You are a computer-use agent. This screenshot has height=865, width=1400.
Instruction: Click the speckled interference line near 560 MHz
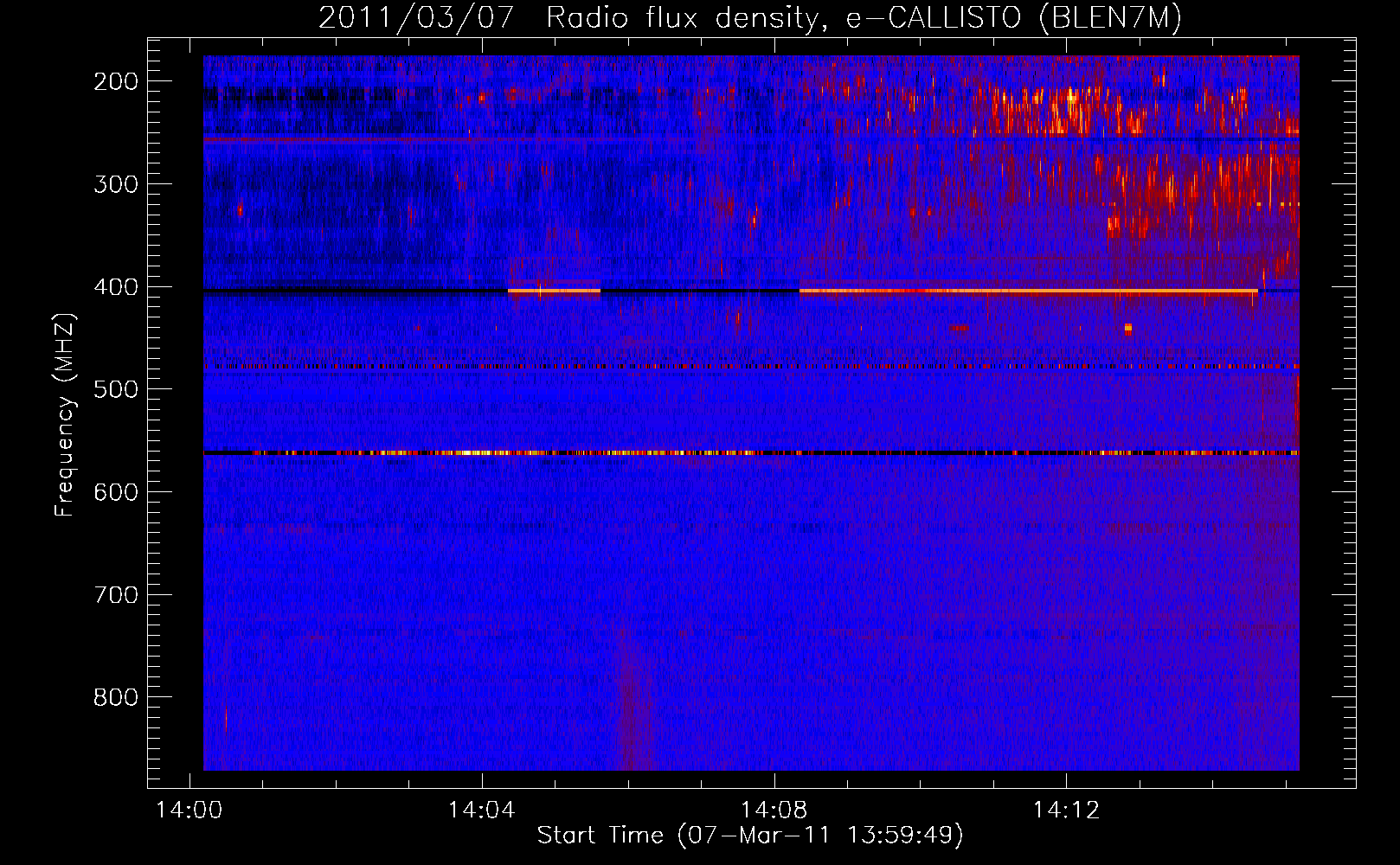751,452
